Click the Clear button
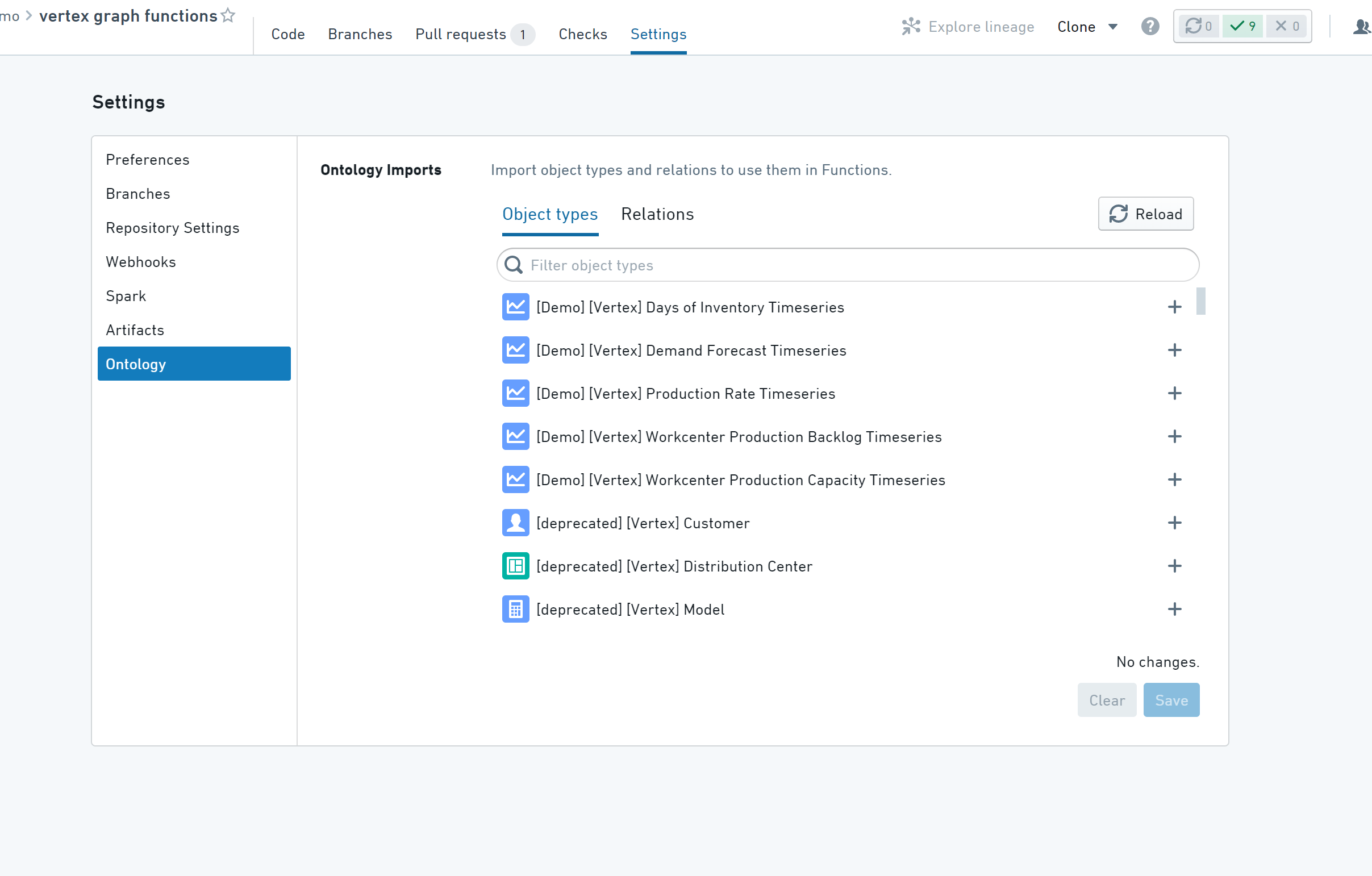The image size is (1372, 876). pyautogui.click(x=1107, y=700)
